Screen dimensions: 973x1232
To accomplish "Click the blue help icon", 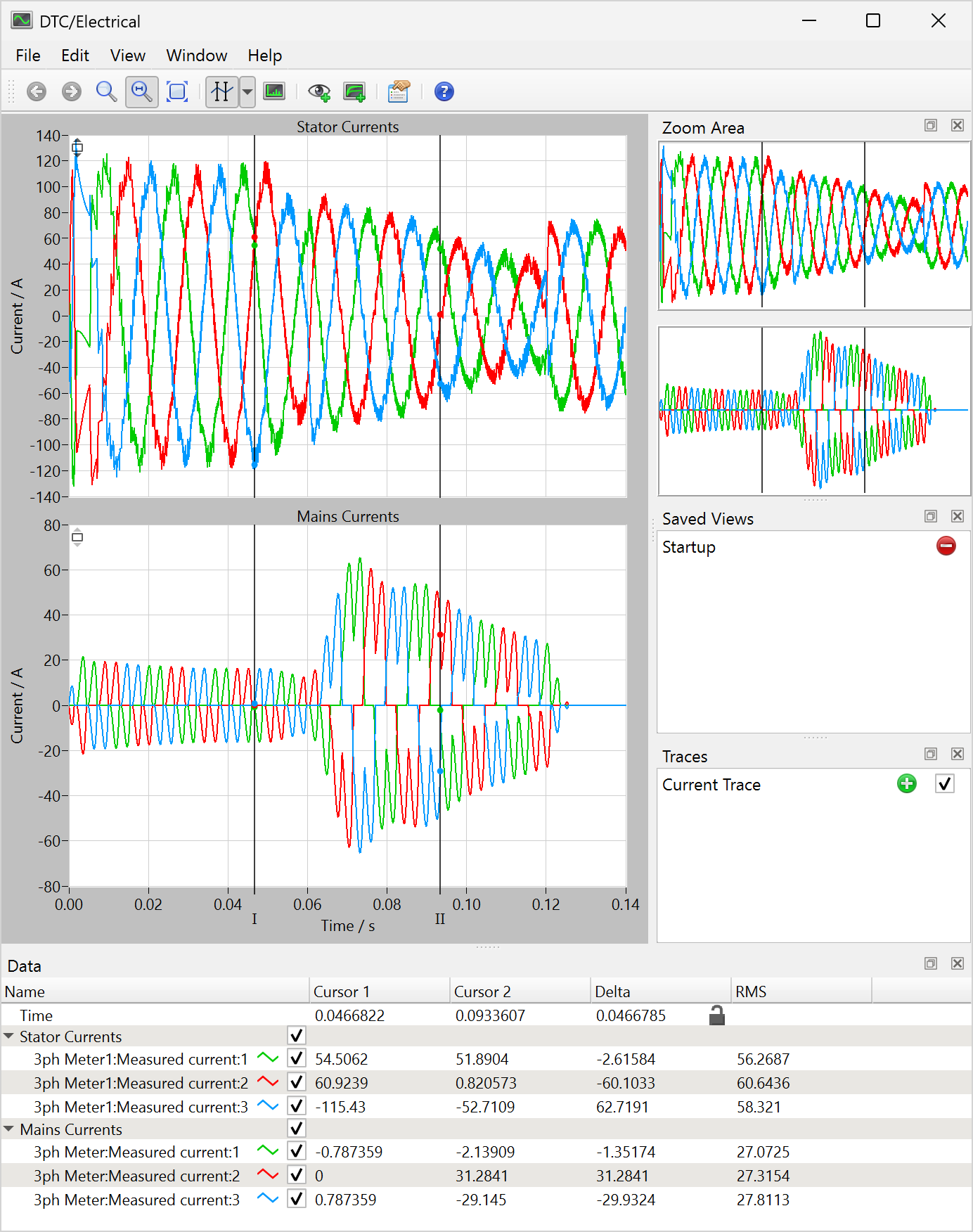I will click(444, 91).
